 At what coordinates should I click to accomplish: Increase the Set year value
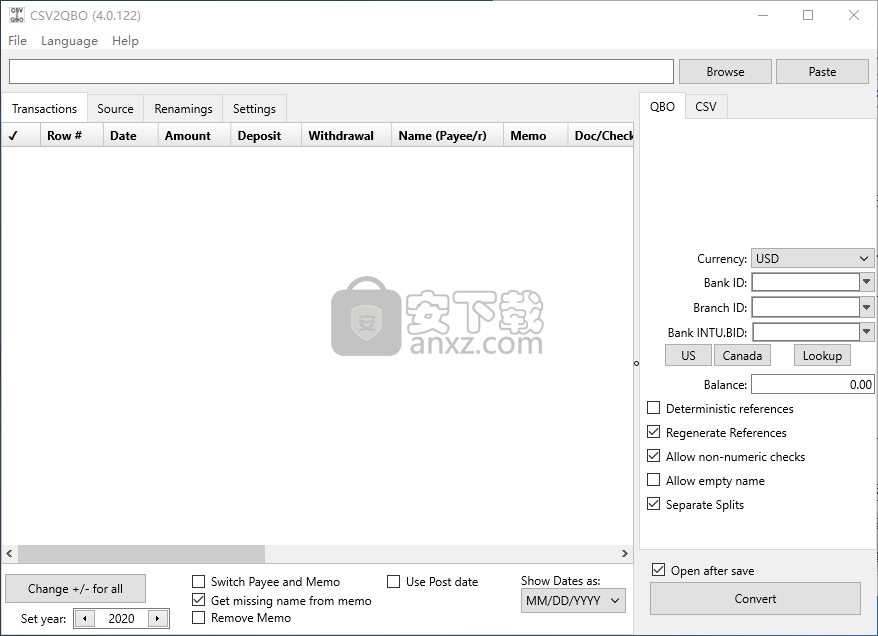point(157,619)
